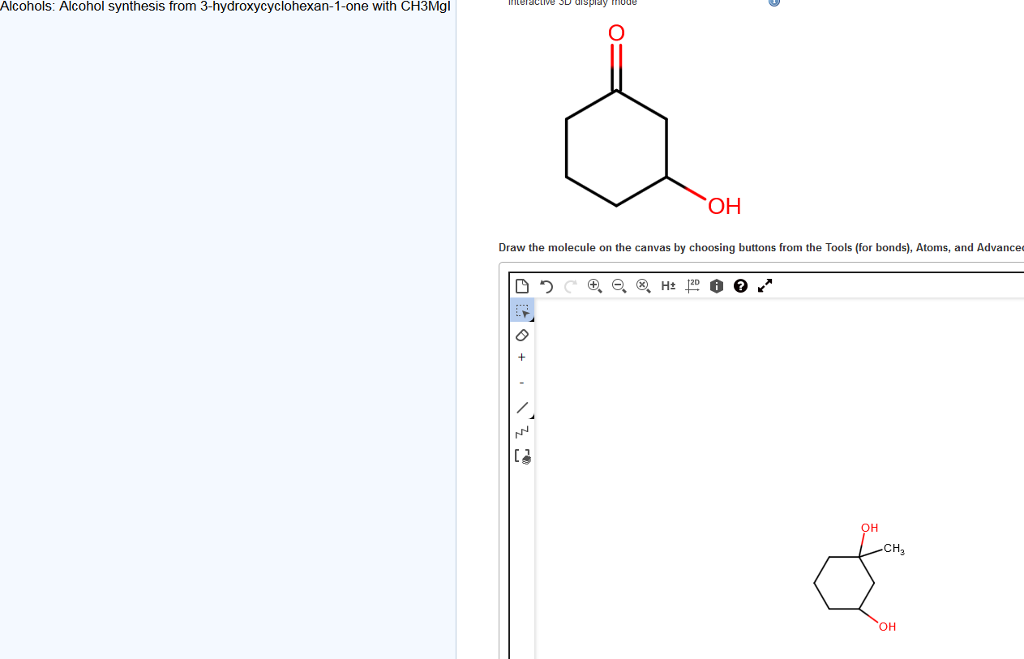Select the single bond drawing tool
The width and height of the screenshot is (1024, 659).
point(520,407)
